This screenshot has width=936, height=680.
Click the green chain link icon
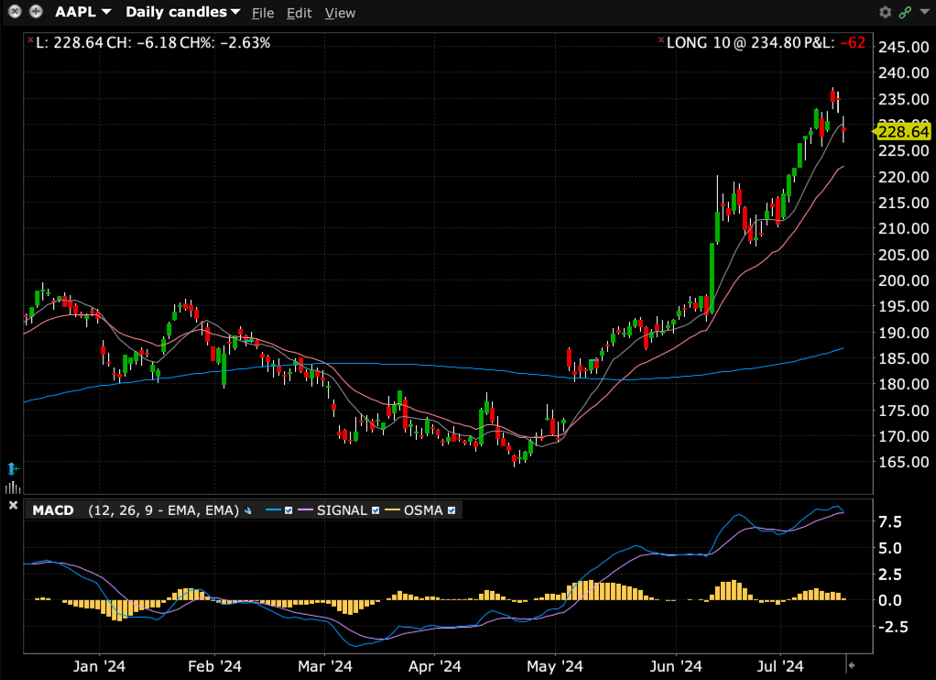[x=905, y=12]
